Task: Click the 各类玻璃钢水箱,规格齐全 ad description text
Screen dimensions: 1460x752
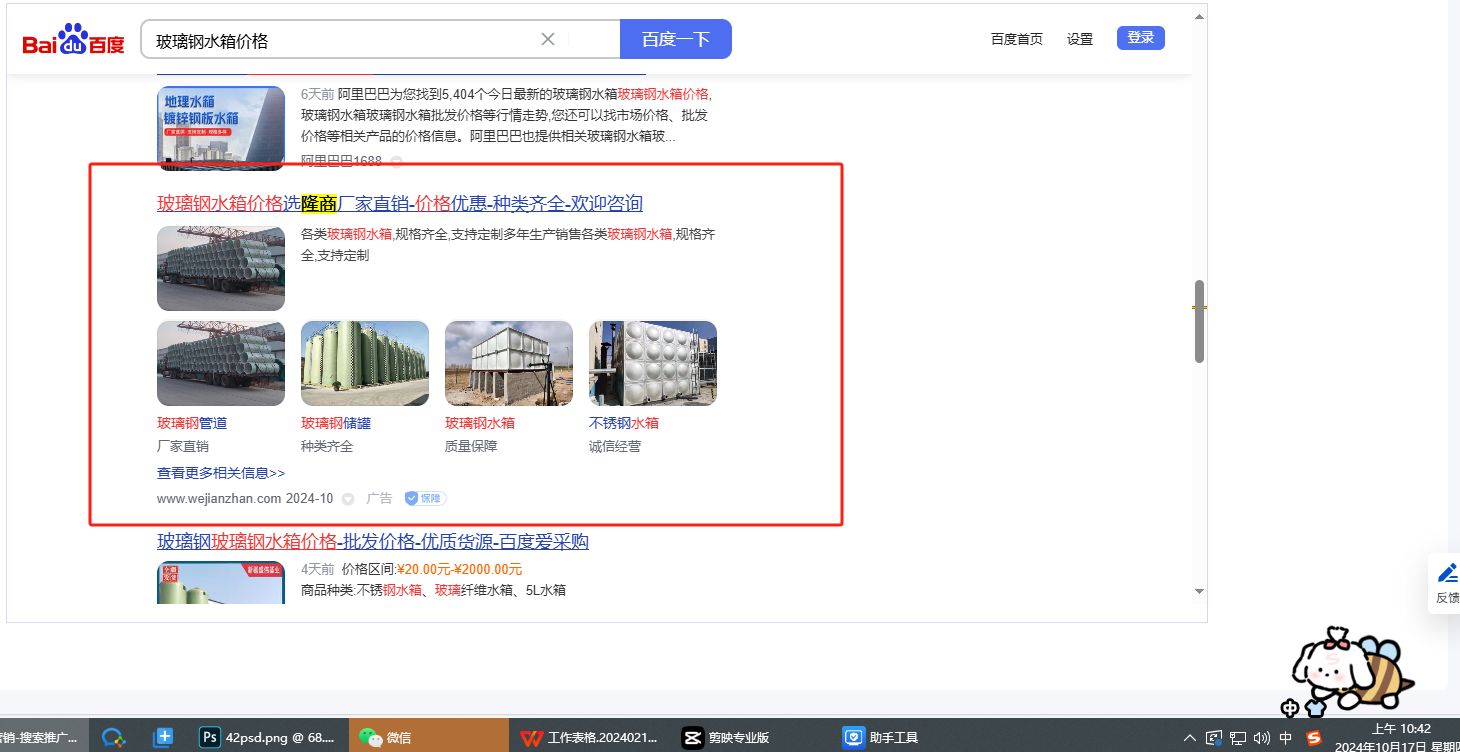Action: point(508,245)
